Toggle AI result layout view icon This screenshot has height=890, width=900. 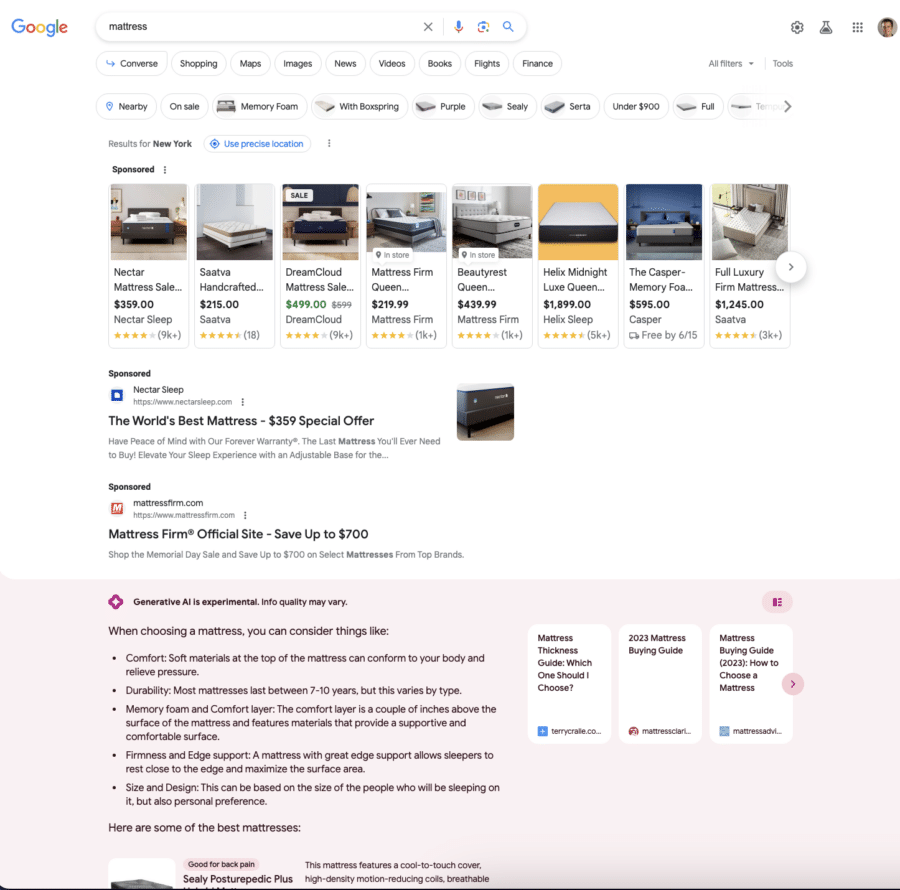(x=777, y=602)
